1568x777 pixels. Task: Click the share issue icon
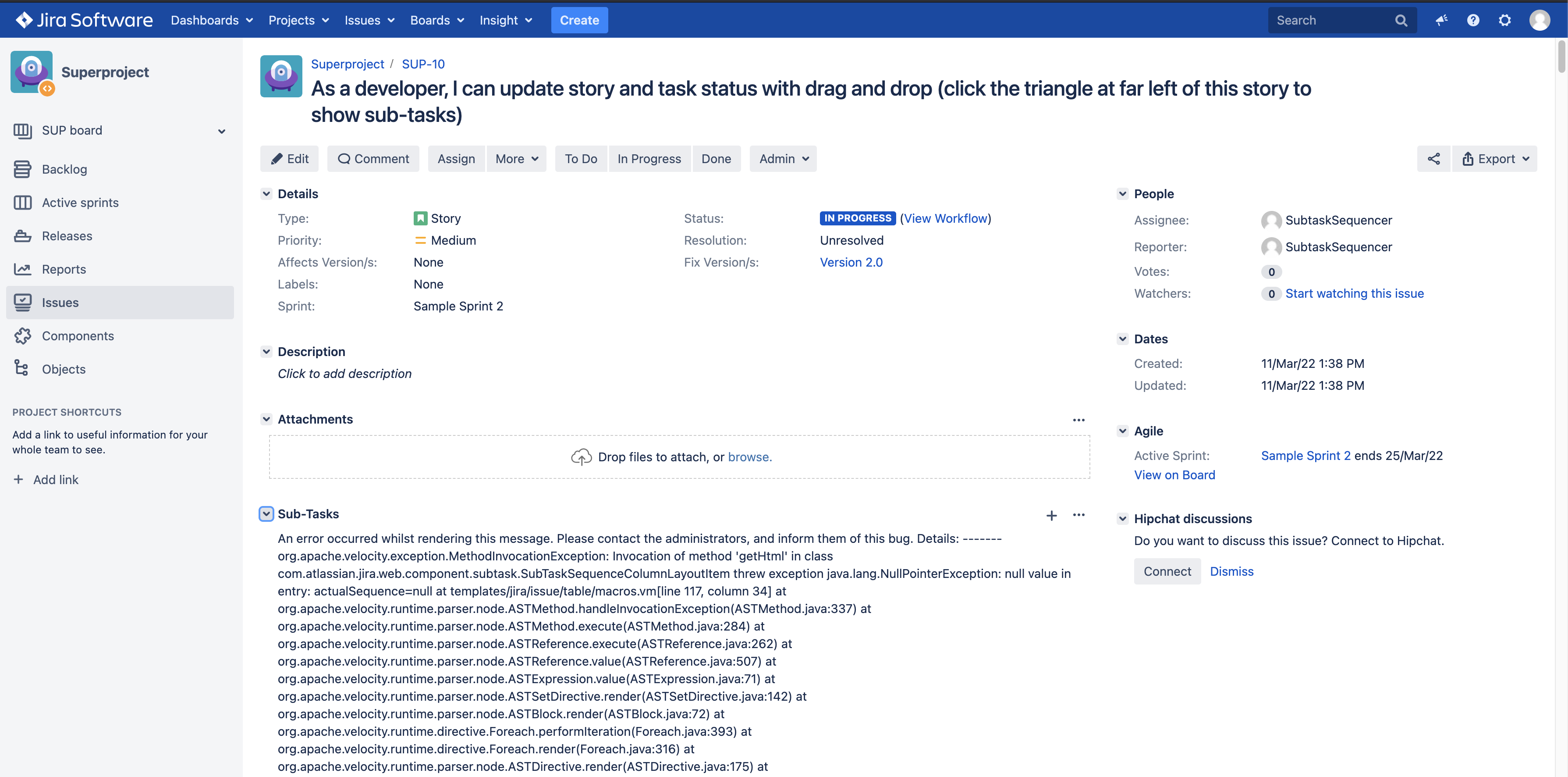click(1433, 159)
